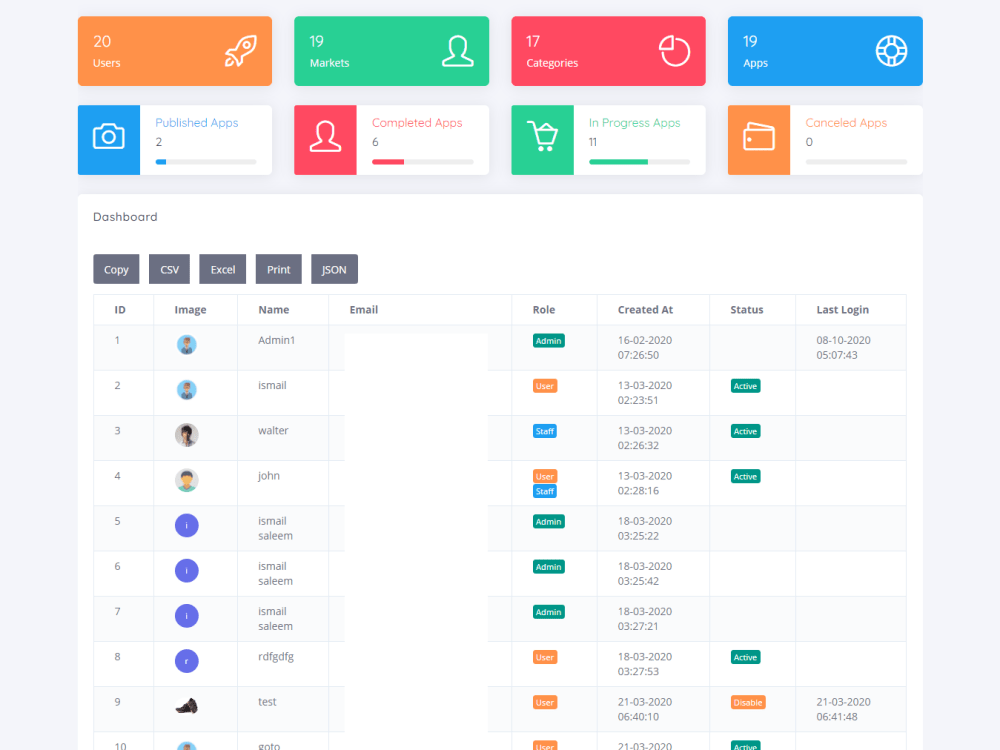Click Completed Apps progress bar
The image size is (1000, 750).
423,162
